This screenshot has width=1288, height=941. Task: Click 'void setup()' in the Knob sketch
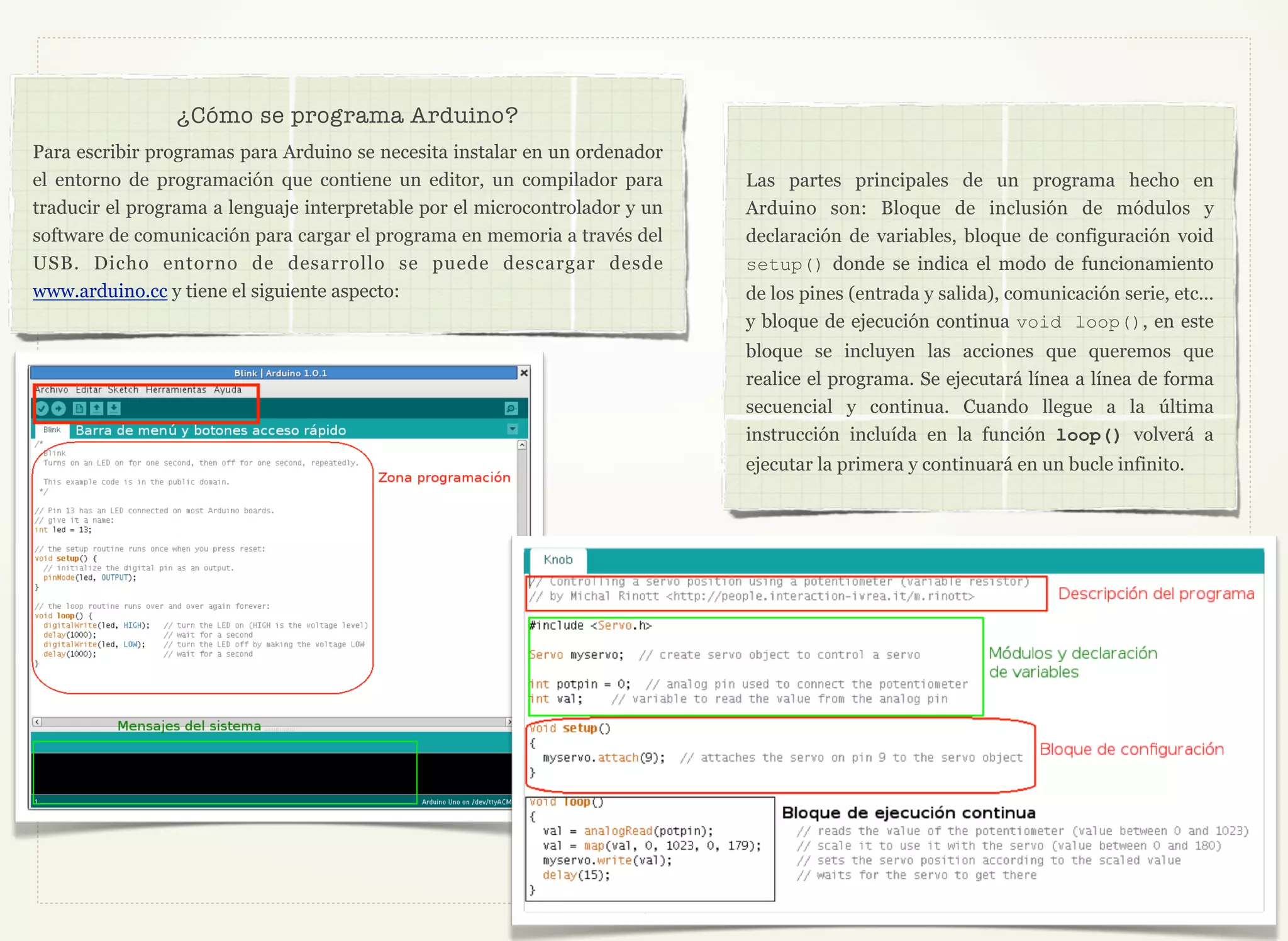point(570,728)
